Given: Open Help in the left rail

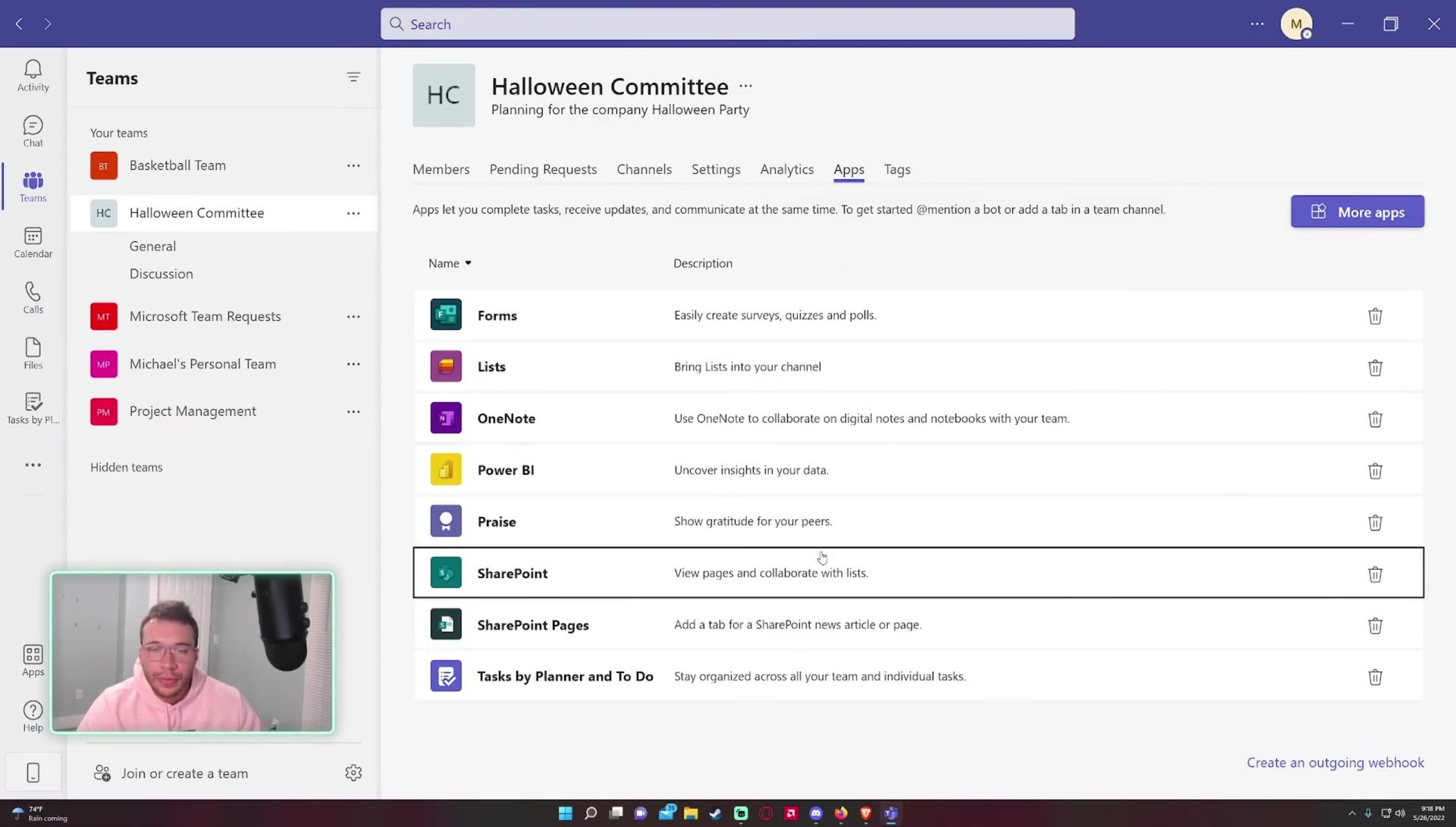Looking at the screenshot, I should 33,716.
